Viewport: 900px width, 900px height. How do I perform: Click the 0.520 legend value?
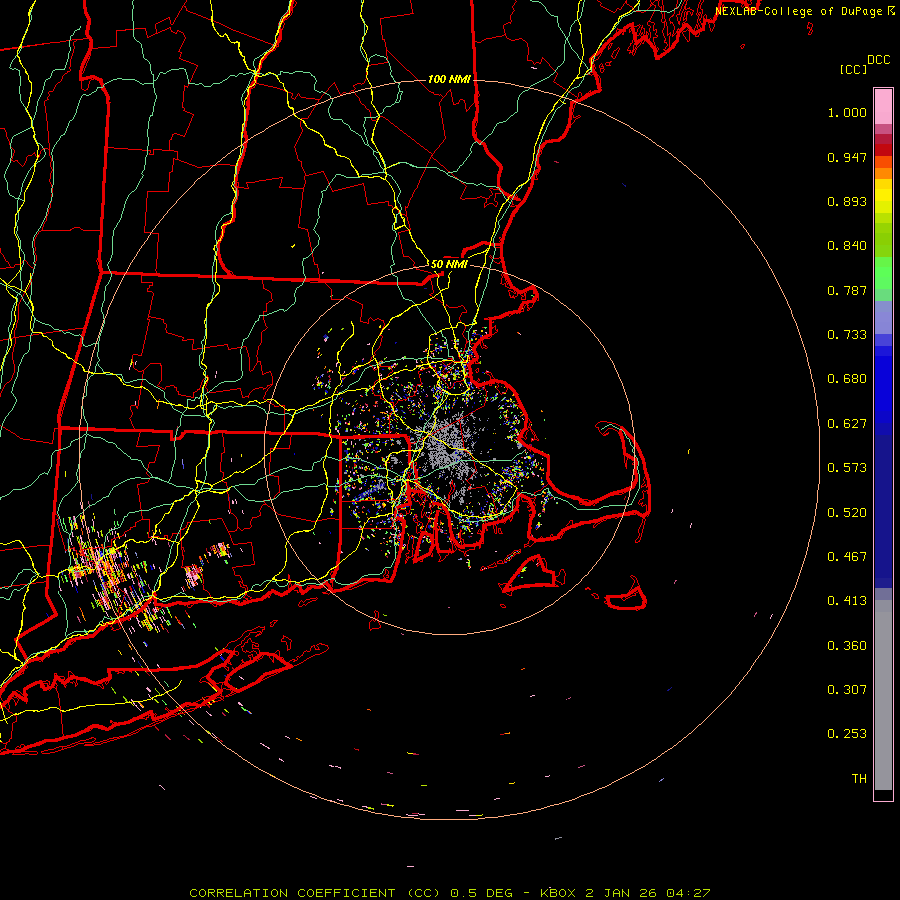[847, 513]
